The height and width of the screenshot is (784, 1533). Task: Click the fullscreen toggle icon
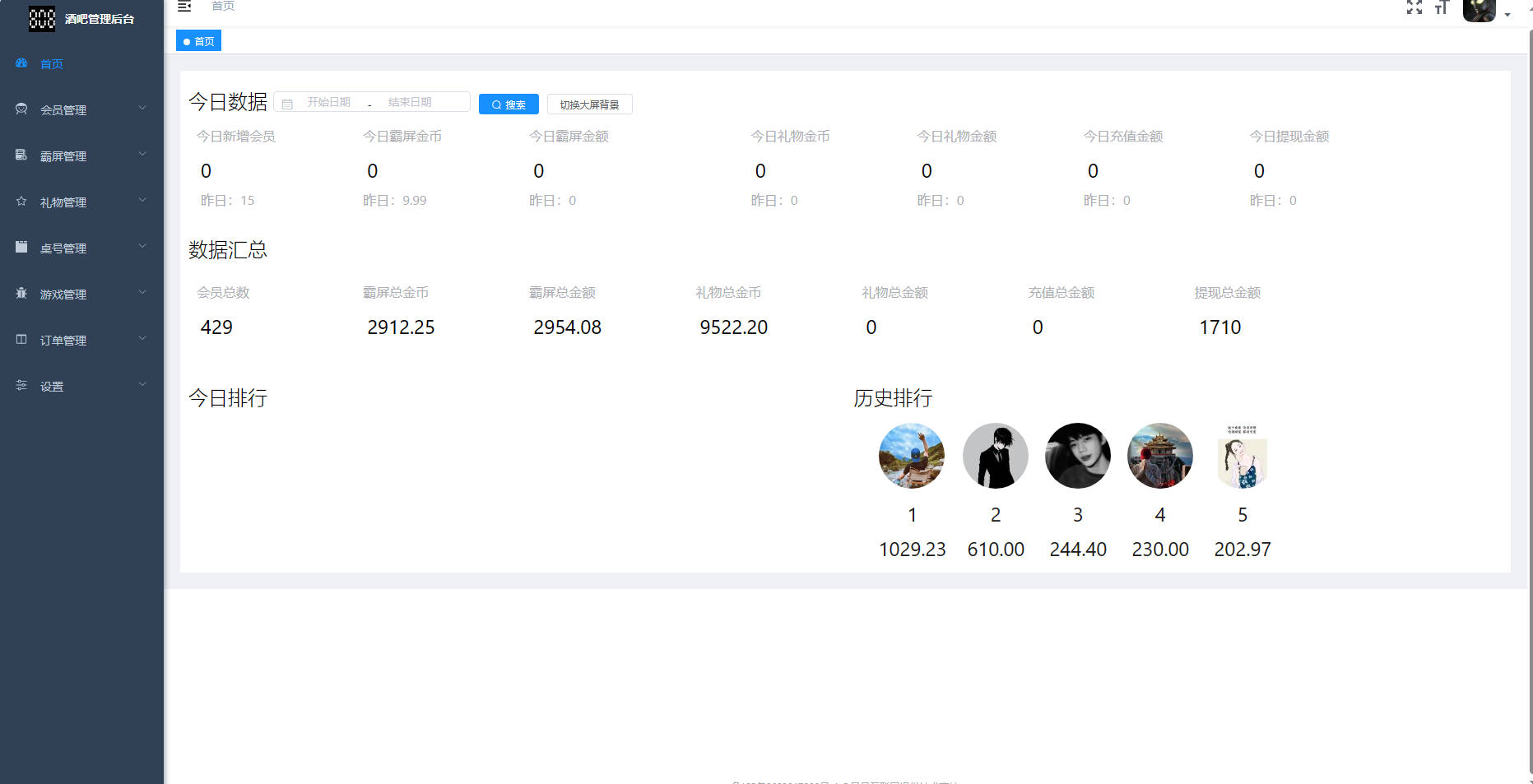pos(1414,7)
